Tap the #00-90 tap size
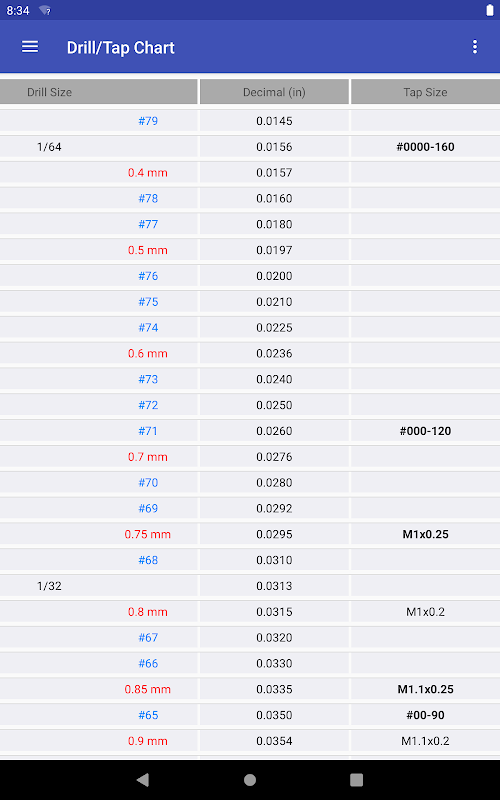This screenshot has height=800, width=500. (x=426, y=715)
